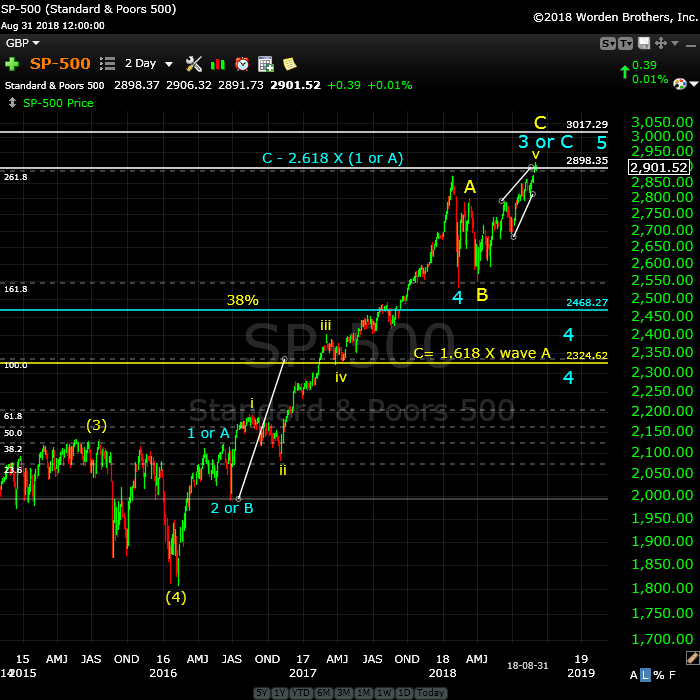Open the watchlist list icon beside SP-500
Image resolution: width=700 pixels, height=700 pixels.
[x=108, y=63]
